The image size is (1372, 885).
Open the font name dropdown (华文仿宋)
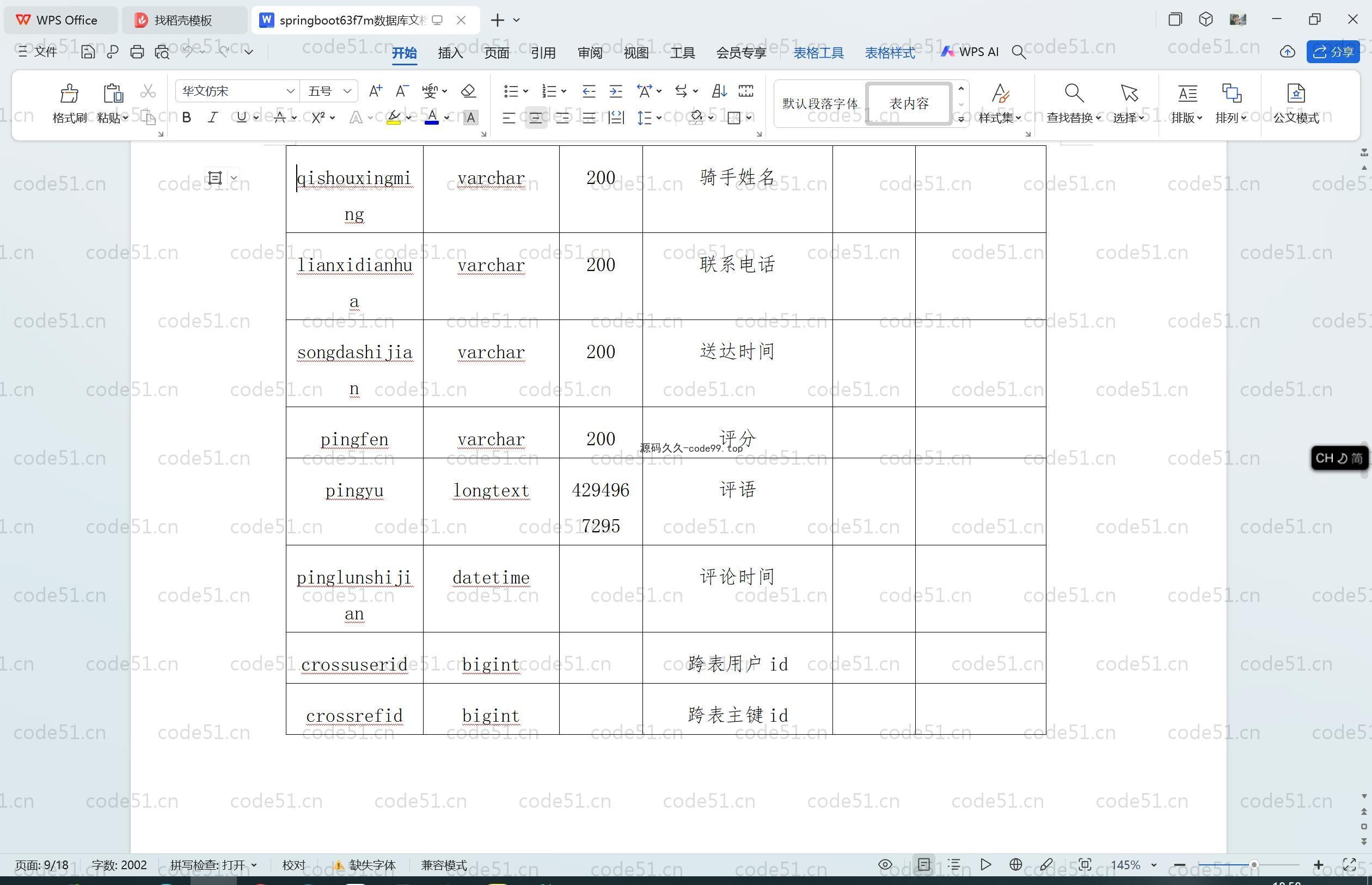click(x=290, y=91)
